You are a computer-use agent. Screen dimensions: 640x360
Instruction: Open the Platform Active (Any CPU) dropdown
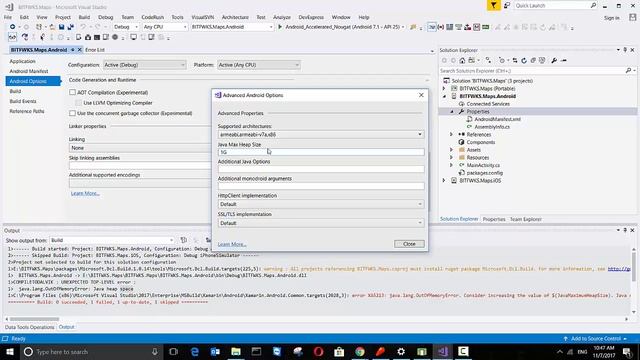pos(259,65)
